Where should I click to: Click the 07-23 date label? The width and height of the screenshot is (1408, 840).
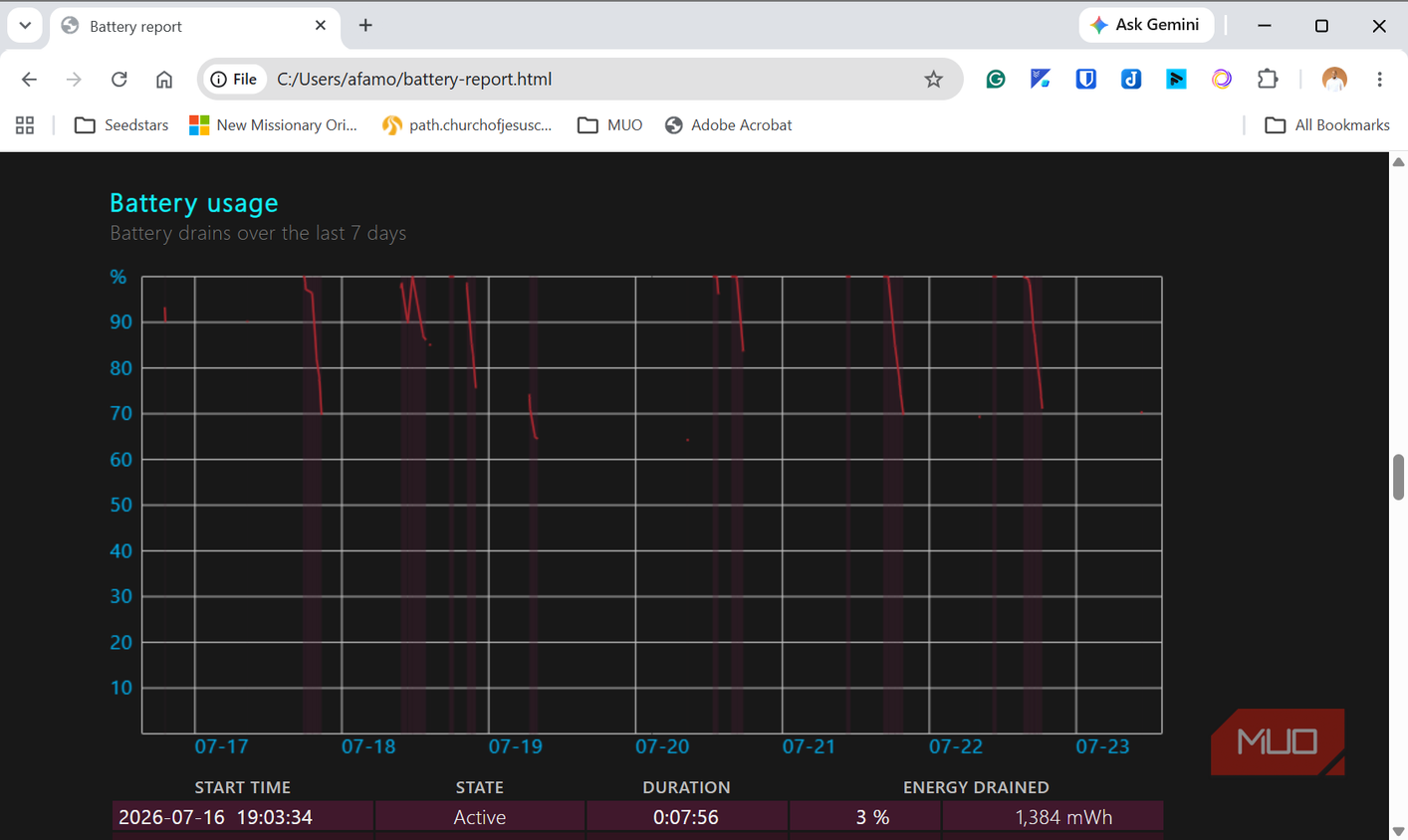pyautogui.click(x=1102, y=746)
